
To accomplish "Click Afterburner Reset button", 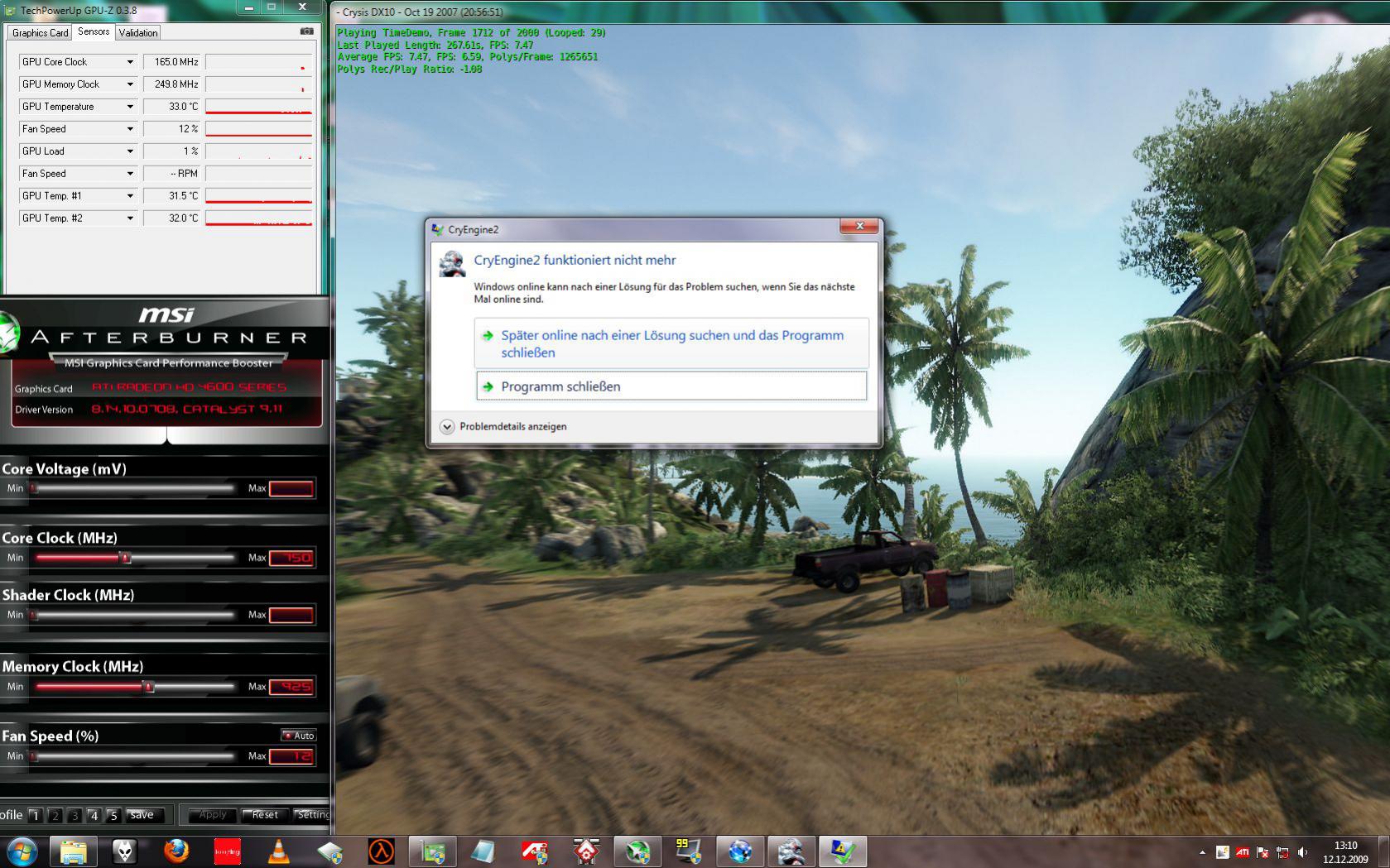I will point(265,814).
